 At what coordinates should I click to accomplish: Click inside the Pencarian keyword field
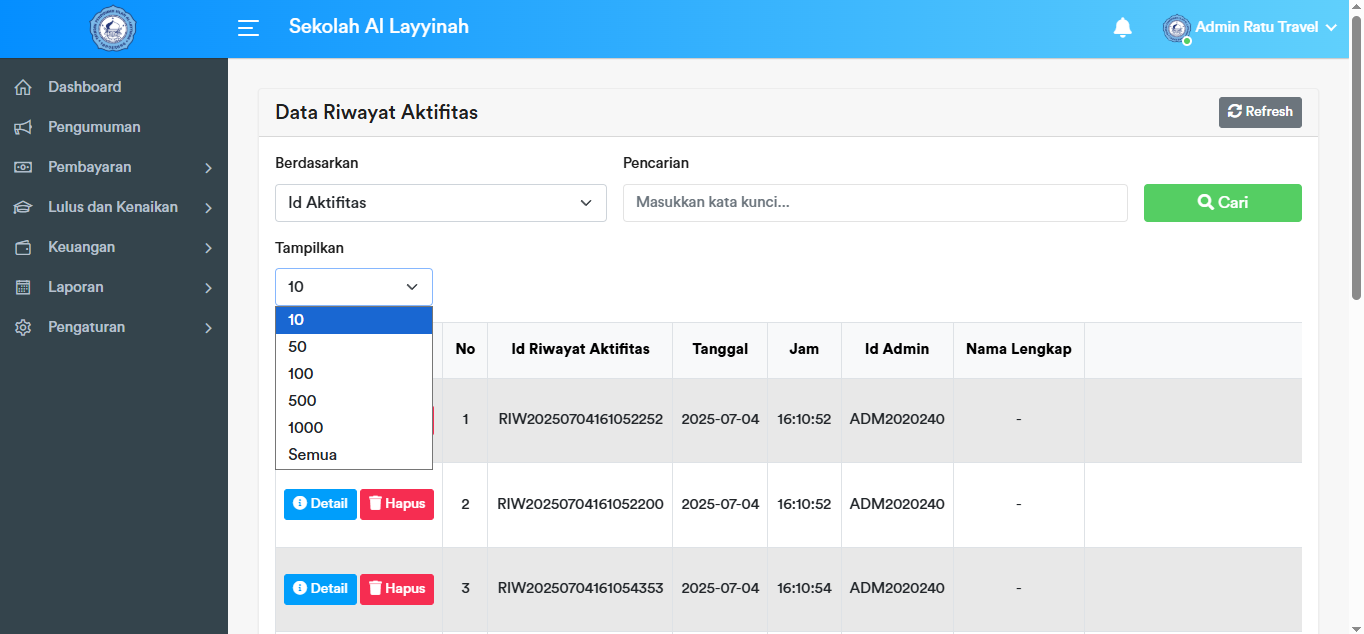pyautogui.click(x=874, y=203)
